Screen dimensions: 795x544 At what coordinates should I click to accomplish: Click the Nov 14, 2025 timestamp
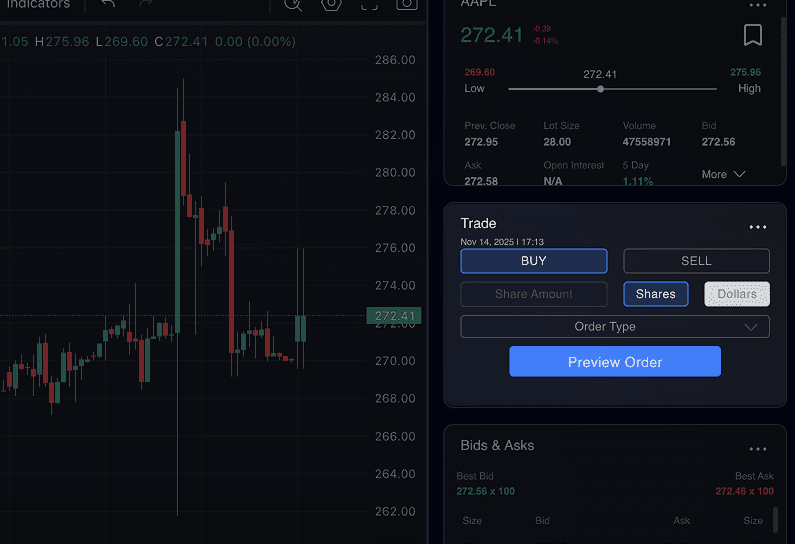pyautogui.click(x=502, y=242)
